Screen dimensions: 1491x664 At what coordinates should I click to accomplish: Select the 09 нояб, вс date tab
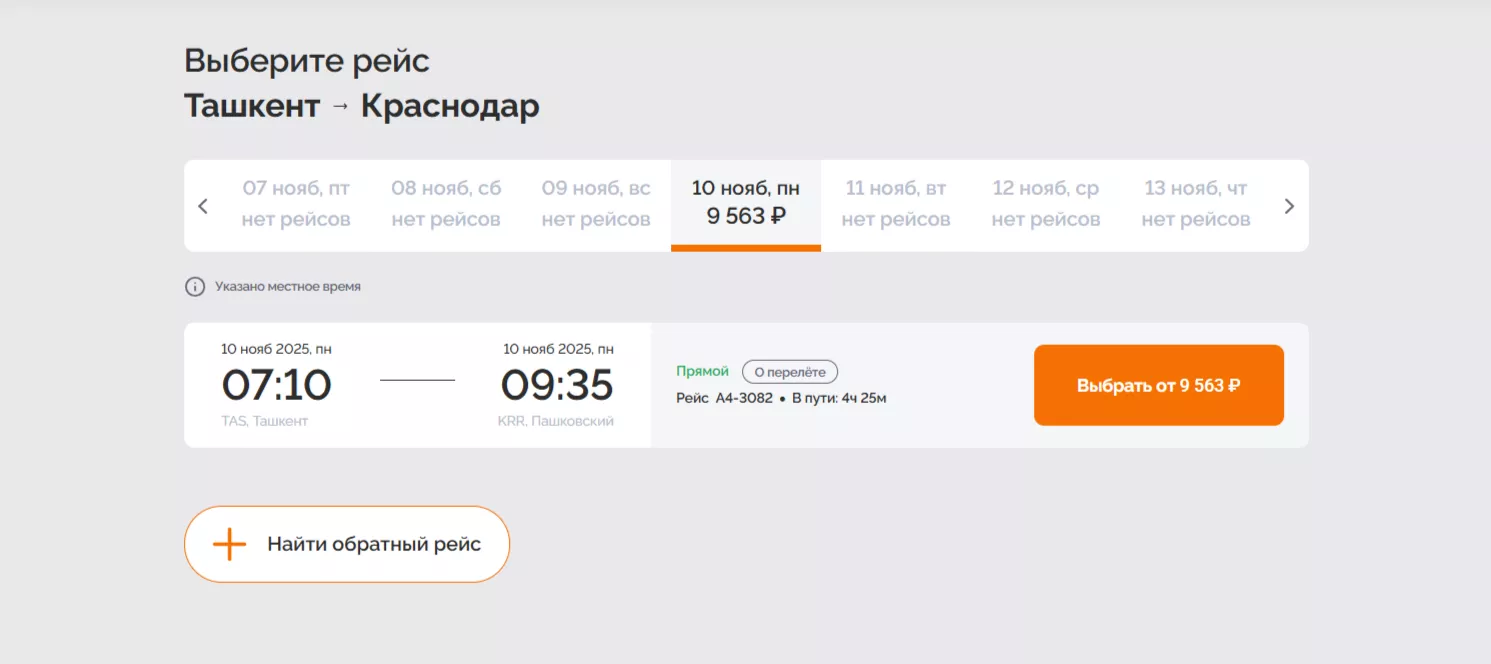pyautogui.click(x=596, y=204)
